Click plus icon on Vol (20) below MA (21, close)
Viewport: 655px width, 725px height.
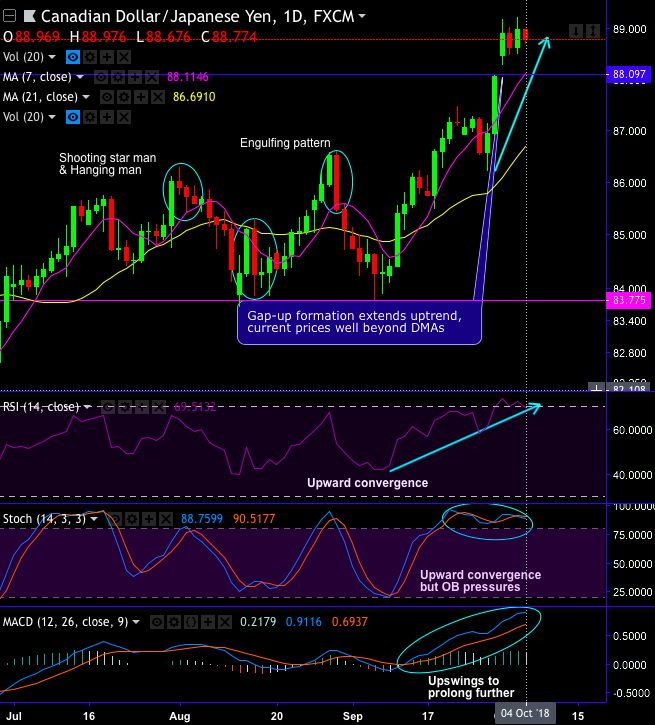(107, 117)
